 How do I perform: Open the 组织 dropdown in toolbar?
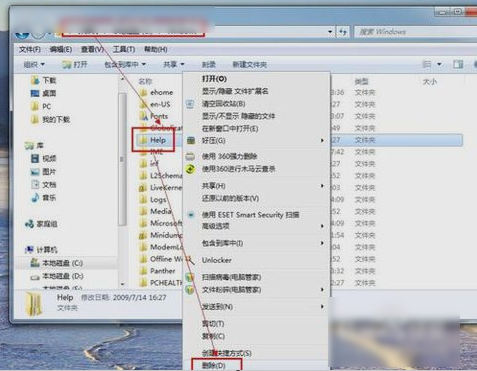coord(34,64)
